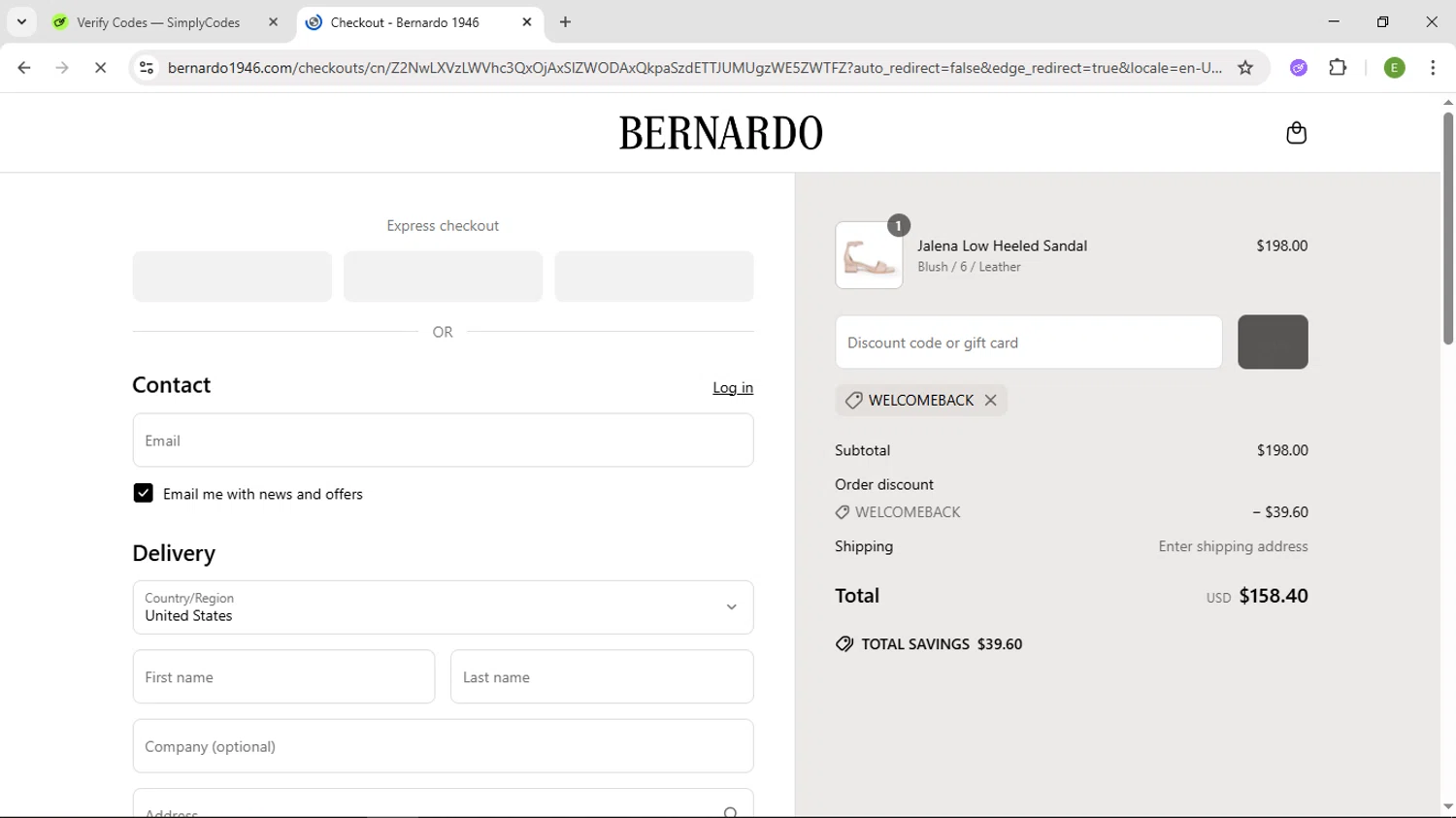Close the Checkout Bernardo 1946 tab

(527, 21)
